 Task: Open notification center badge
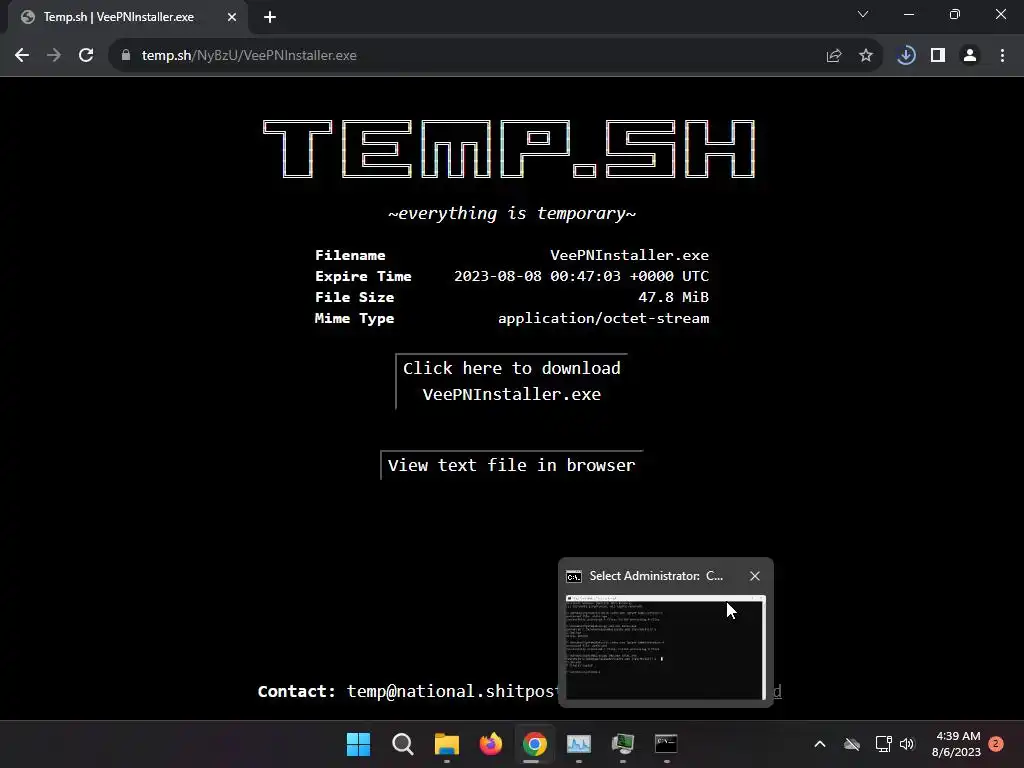(x=996, y=743)
